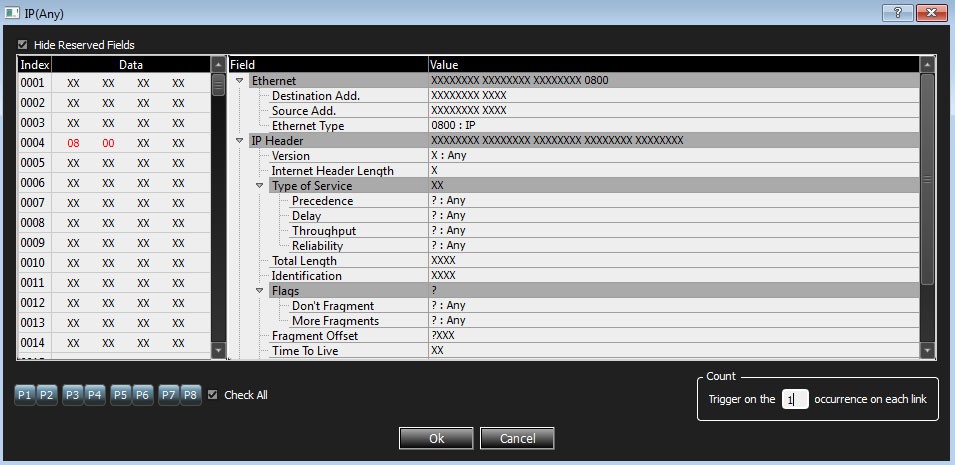
Task: Toggle port P1 button
Action: 24,395
